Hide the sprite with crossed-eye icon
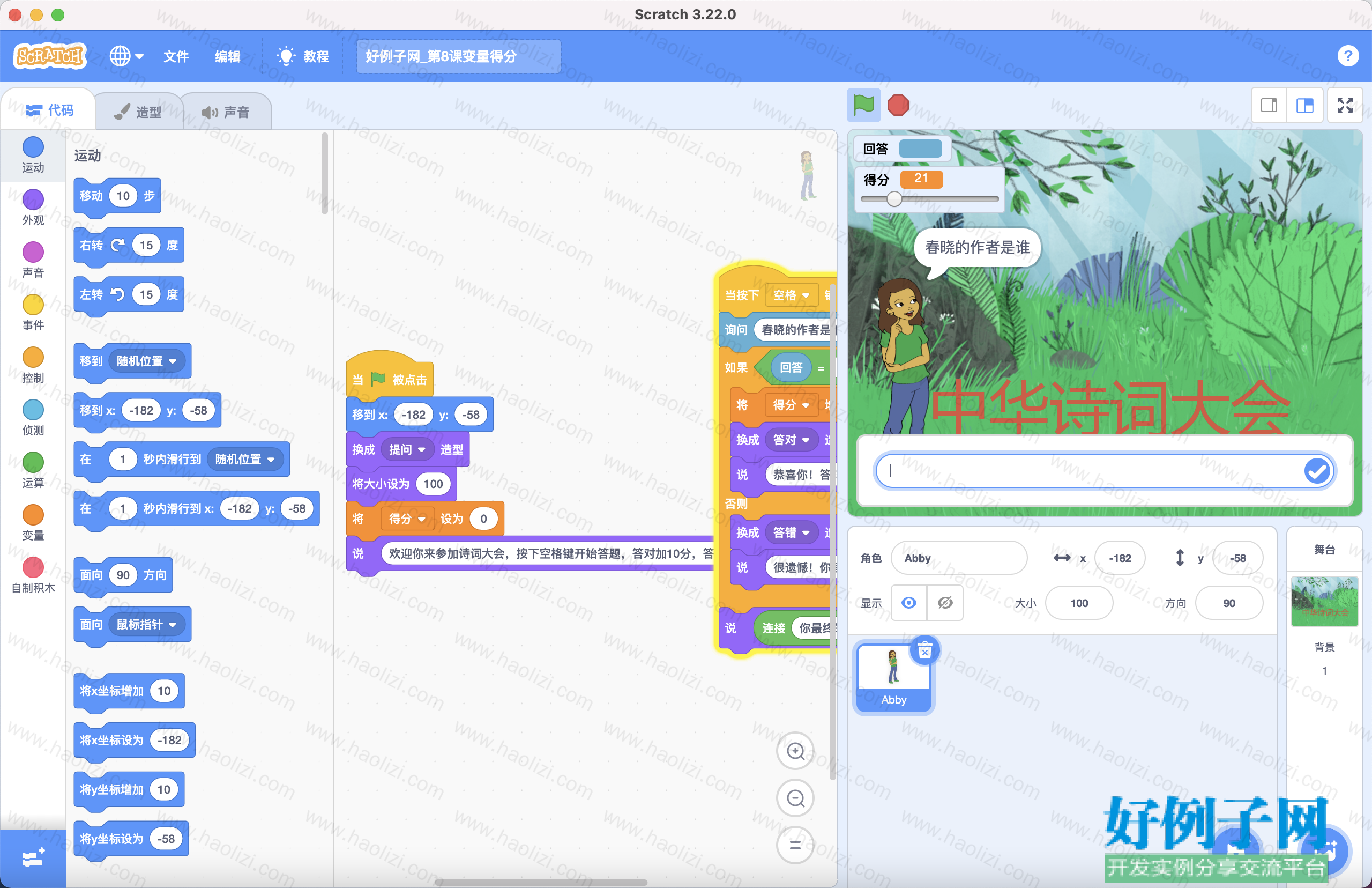This screenshot has height=888, width=1372. point(945,603)
